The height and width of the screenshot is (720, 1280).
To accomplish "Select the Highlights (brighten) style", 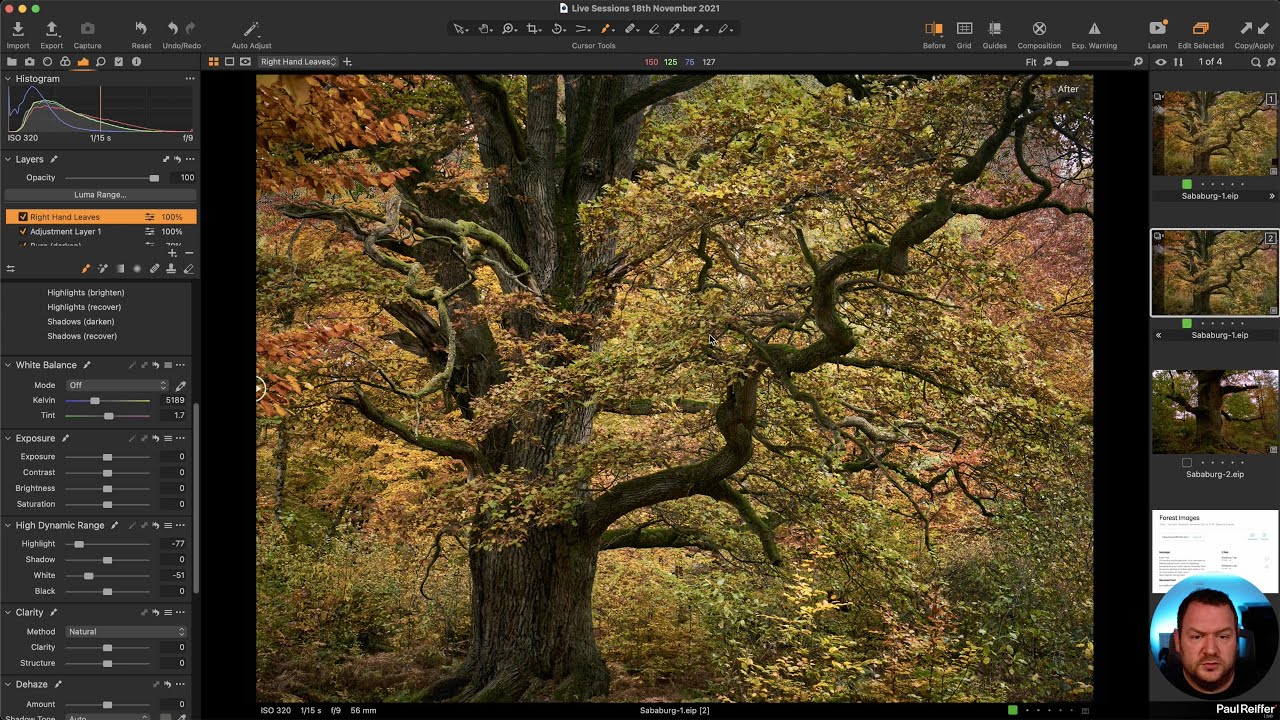I will (x=86, y=293).
